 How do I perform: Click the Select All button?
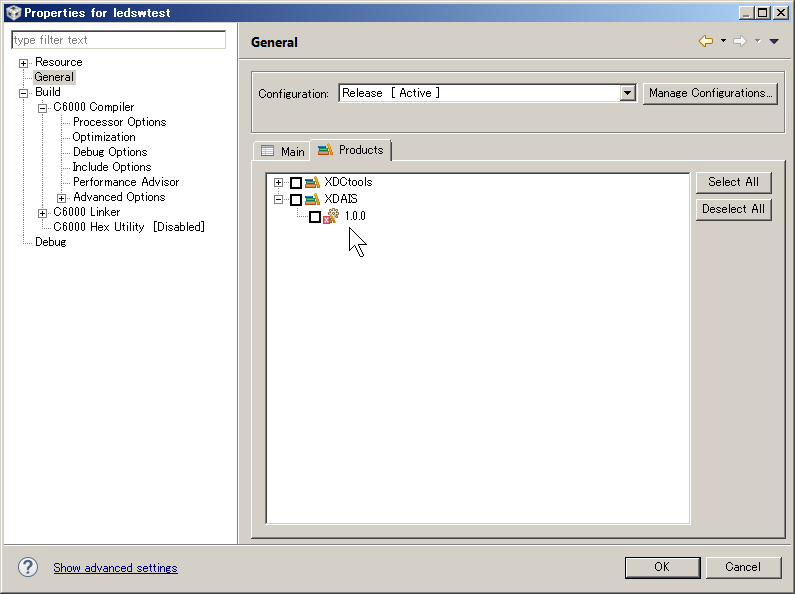point(733,182)
